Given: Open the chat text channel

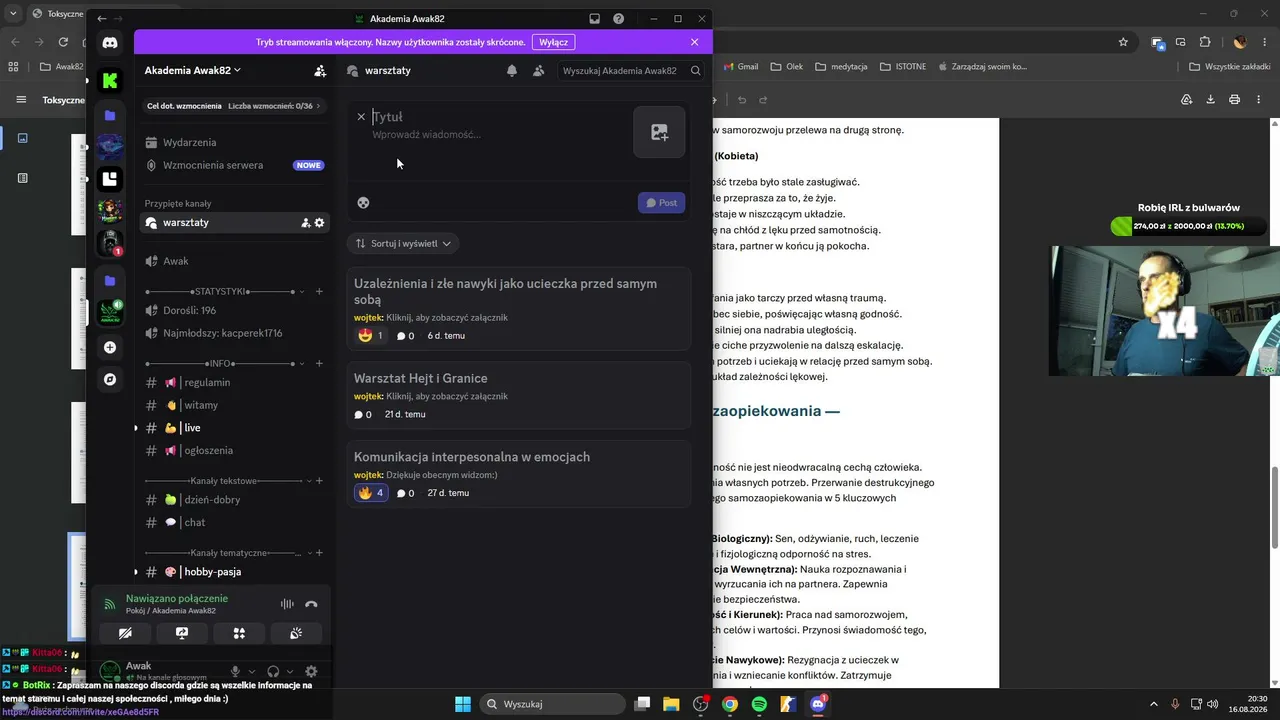Looking at the screenshot, I should (234, 522).
